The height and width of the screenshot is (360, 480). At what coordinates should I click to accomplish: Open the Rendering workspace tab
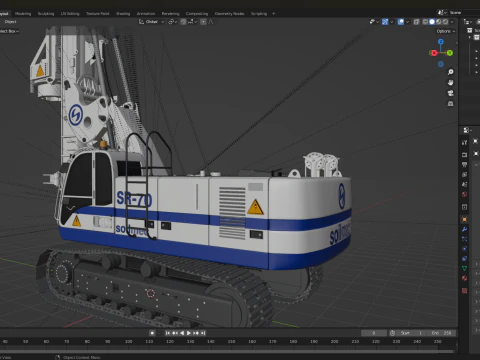(x=170, y=14)
